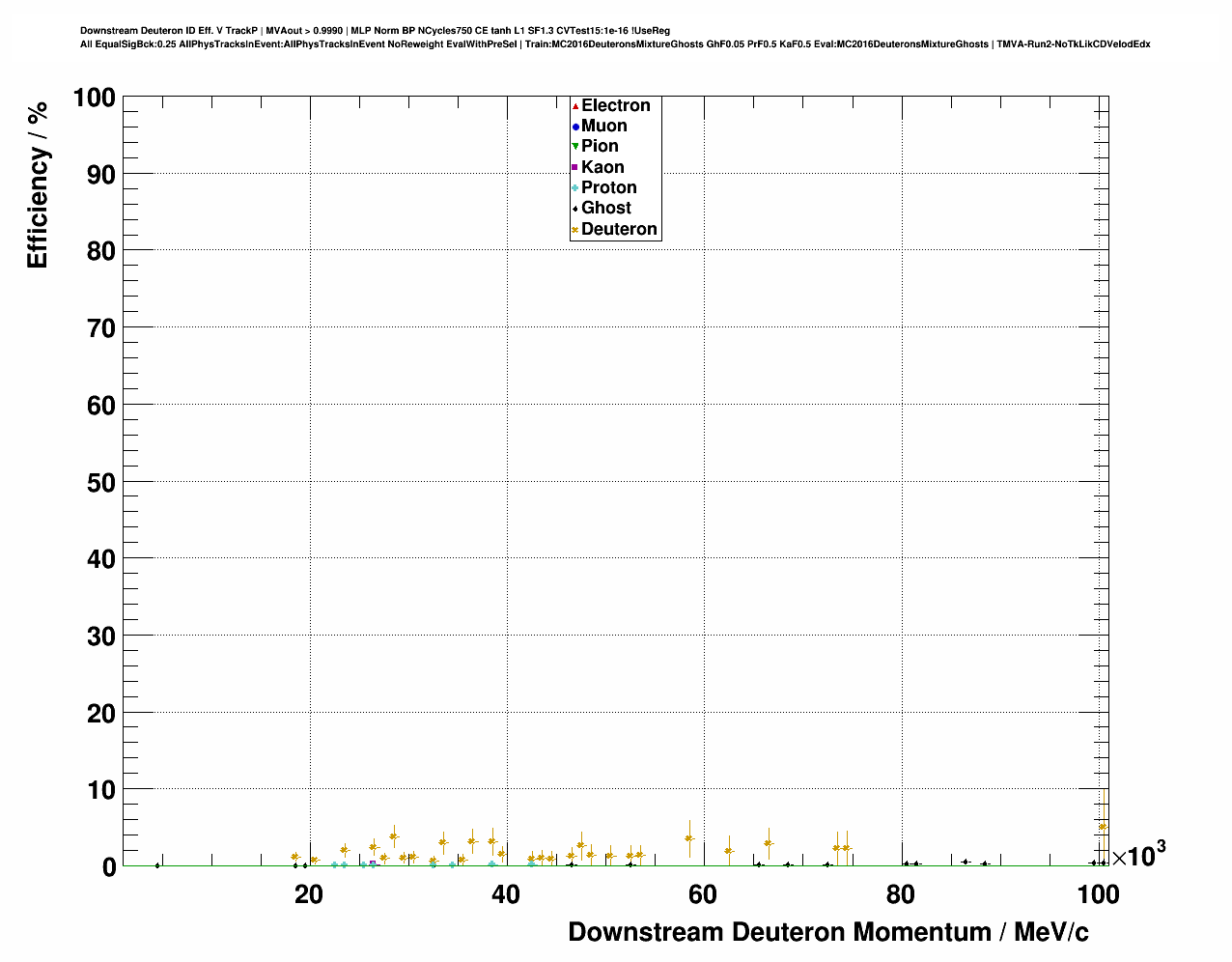Image resolution: width=1232 pixels, height=962 pixels.
Task: Click the orange Deuteron marker in legend
Action: click(575, 229)
